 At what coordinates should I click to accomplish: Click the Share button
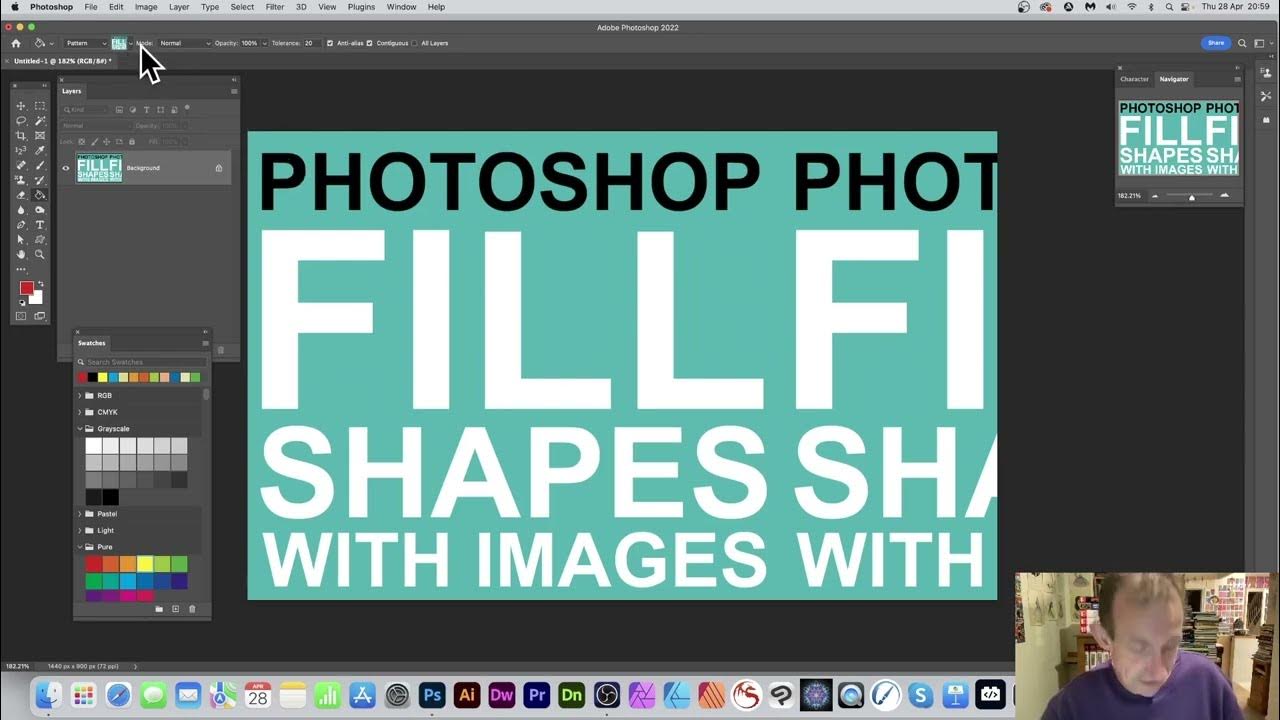click(1216, 43)
